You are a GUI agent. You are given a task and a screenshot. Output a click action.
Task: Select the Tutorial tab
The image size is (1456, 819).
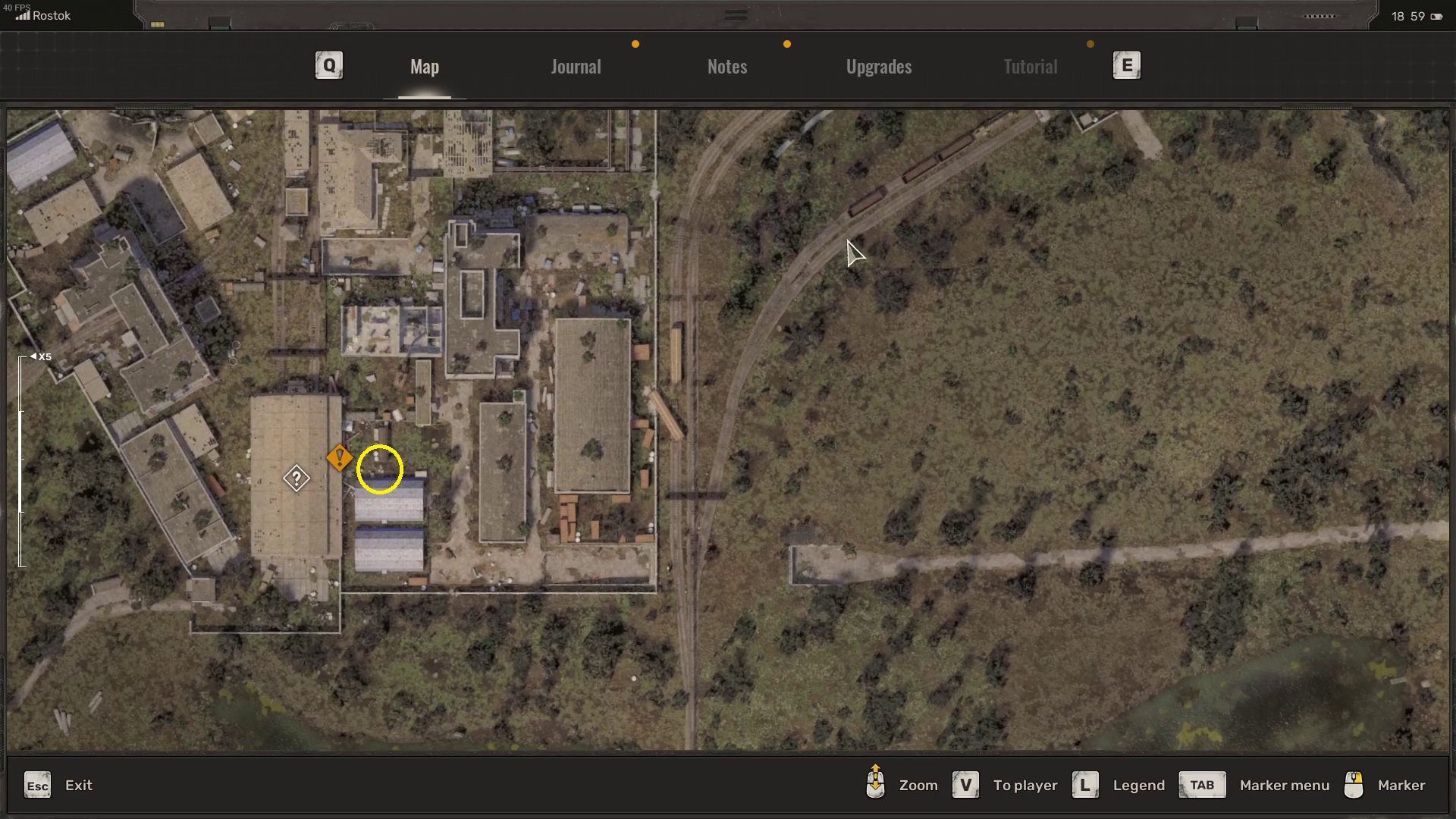(x=1030, y=67)
